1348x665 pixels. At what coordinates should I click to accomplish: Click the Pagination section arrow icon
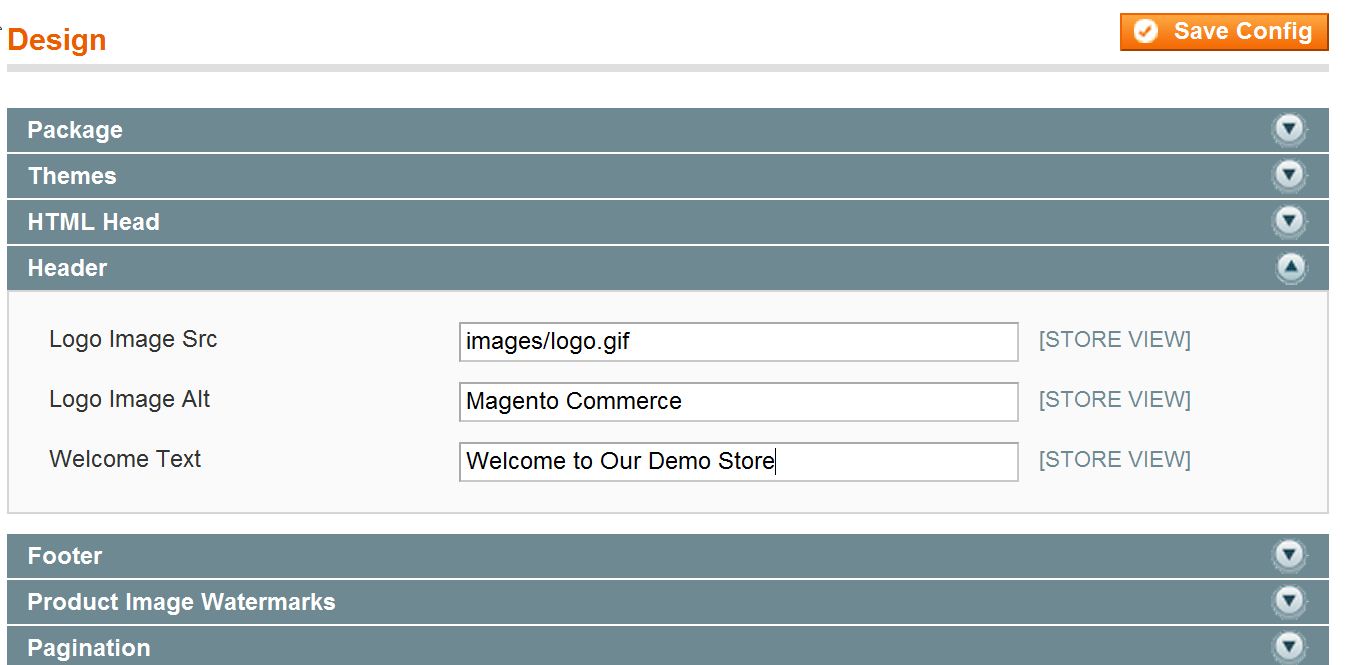1289,647
